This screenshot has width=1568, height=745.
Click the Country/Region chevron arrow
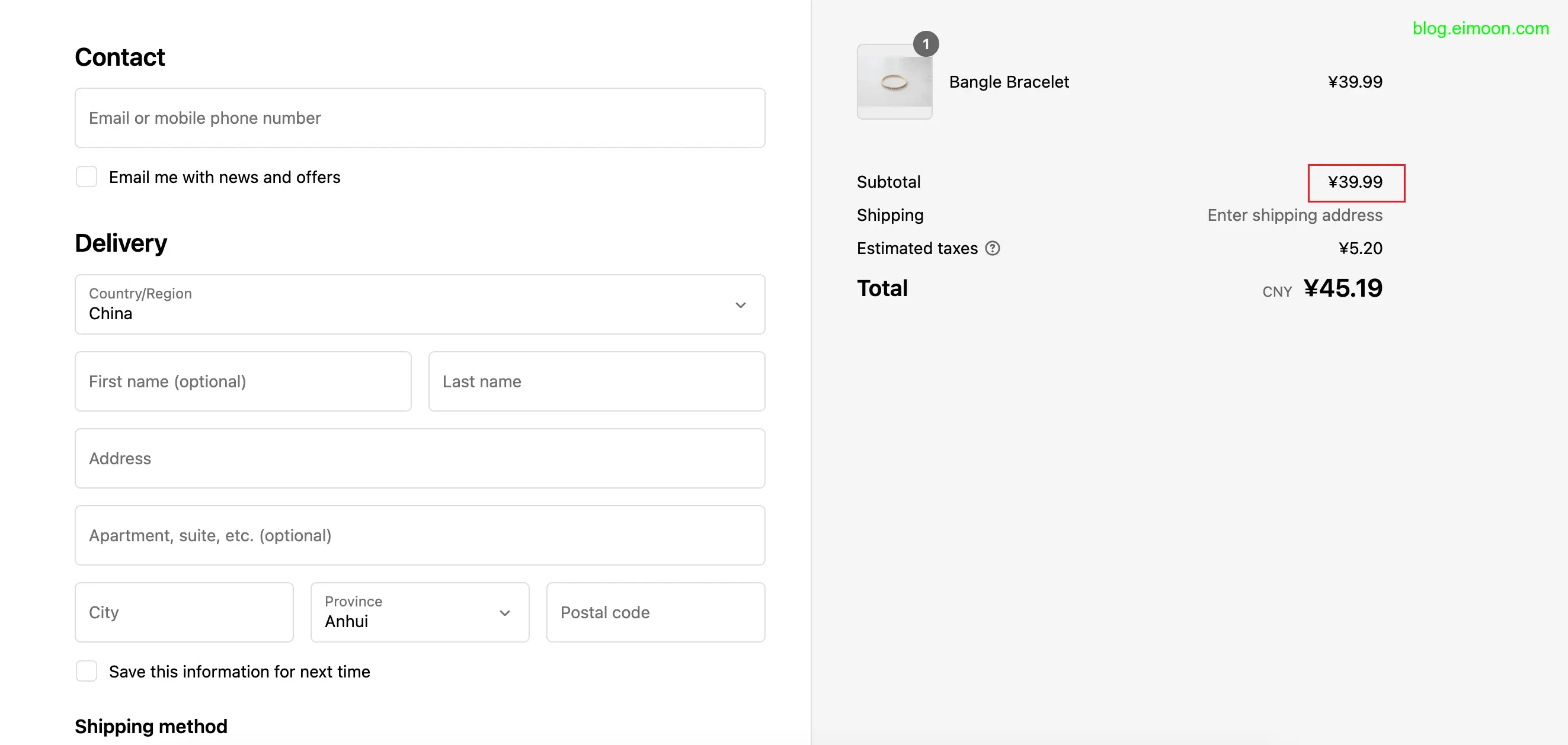740,304
